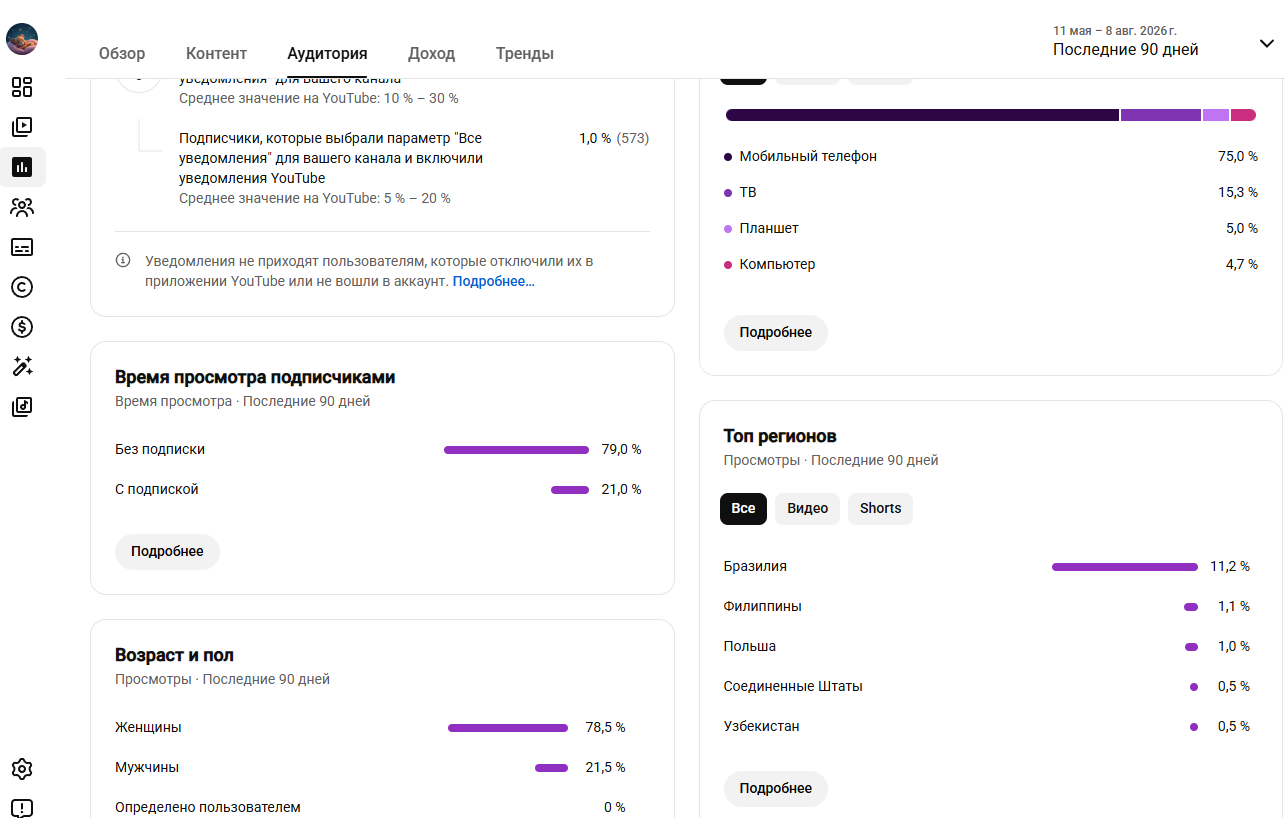Go to the Dashboard sidebar icon
The image size is (1285, 818).
click(x=22, y=87)
